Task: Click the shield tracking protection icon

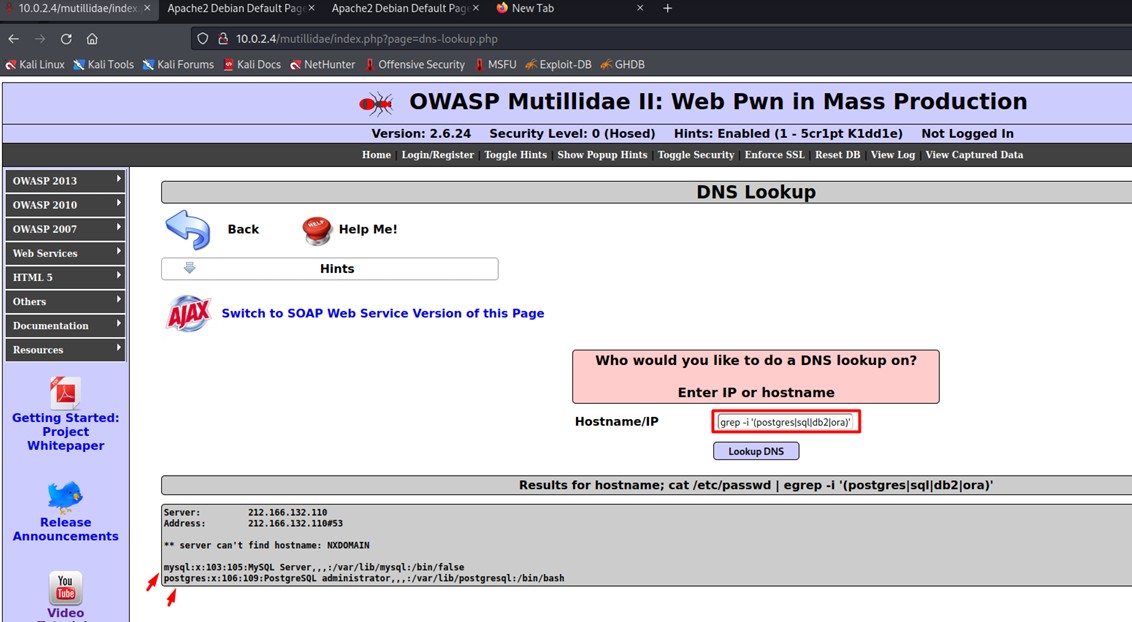Action: pyautogui.click(x=203, y=39)
